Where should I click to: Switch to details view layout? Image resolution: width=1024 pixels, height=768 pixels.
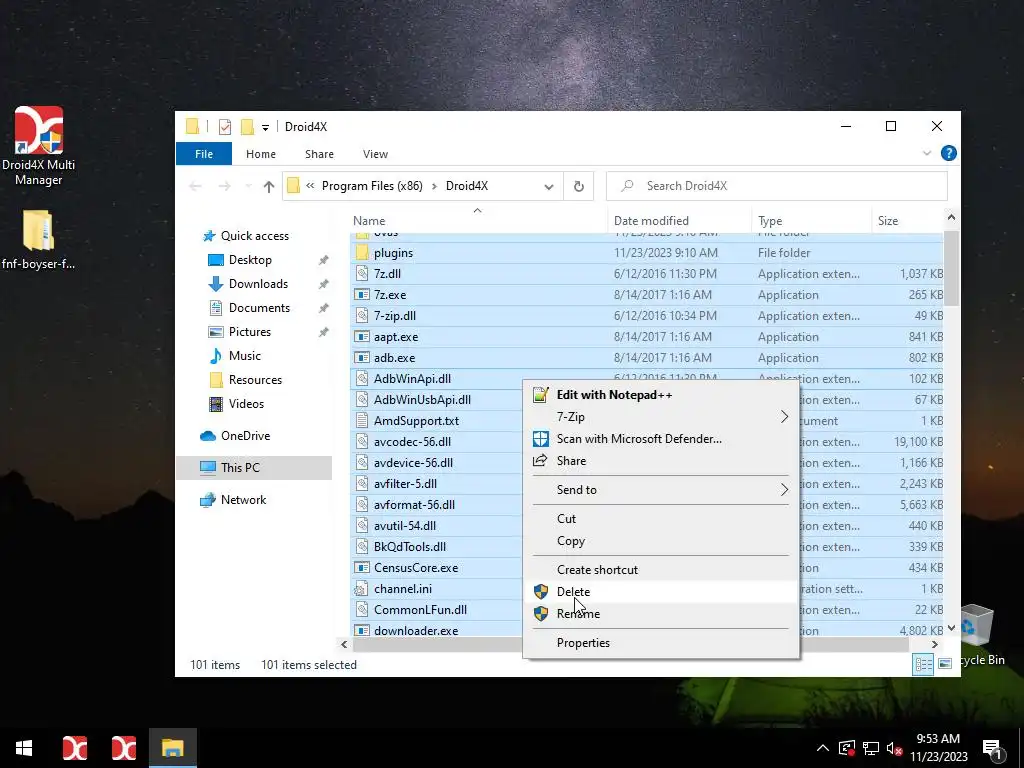pyautogui.click(x=923, y=664)
